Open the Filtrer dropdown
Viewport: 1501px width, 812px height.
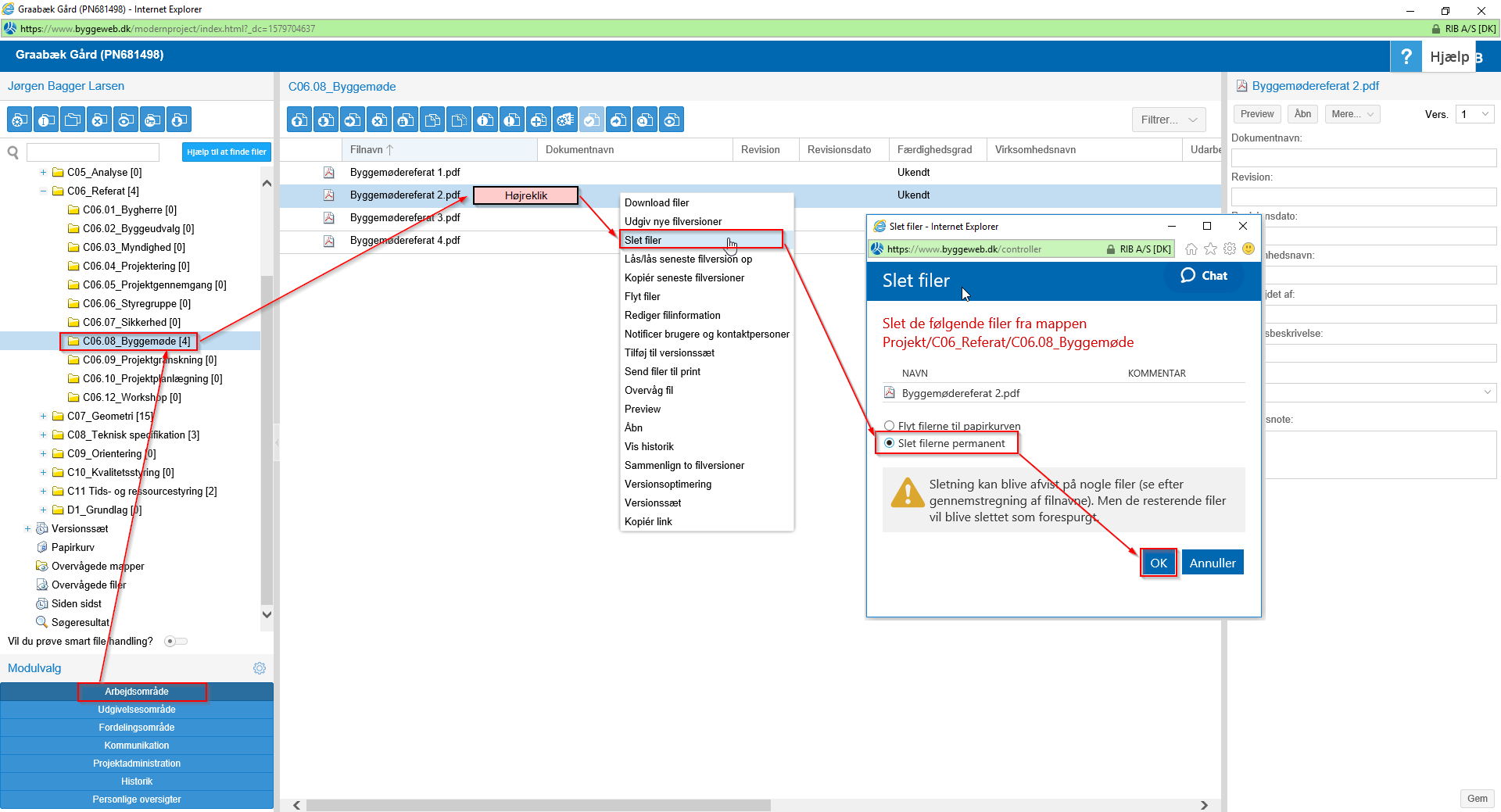(x=1168, y=120)
